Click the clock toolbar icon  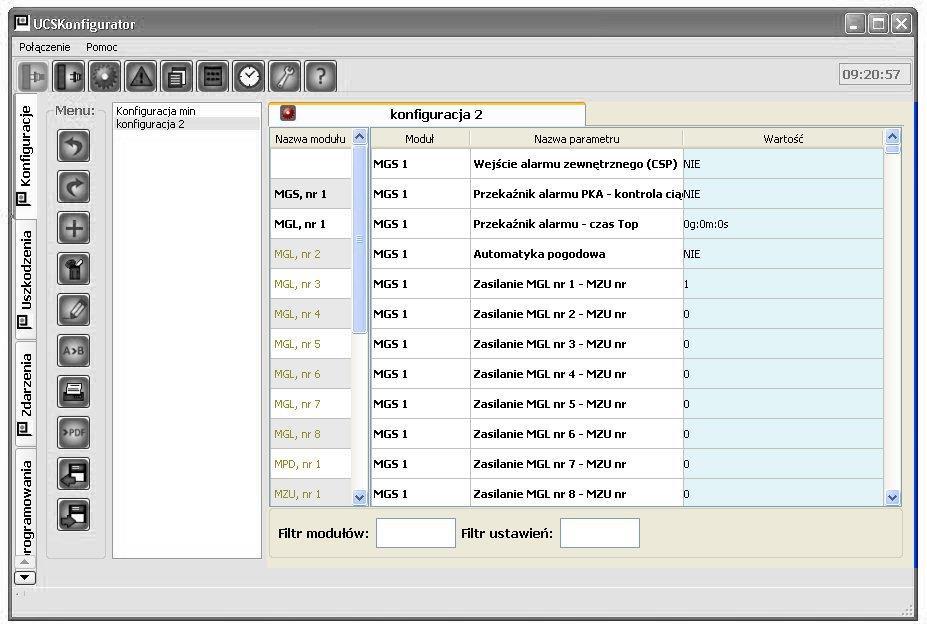(x=249, y=76)
